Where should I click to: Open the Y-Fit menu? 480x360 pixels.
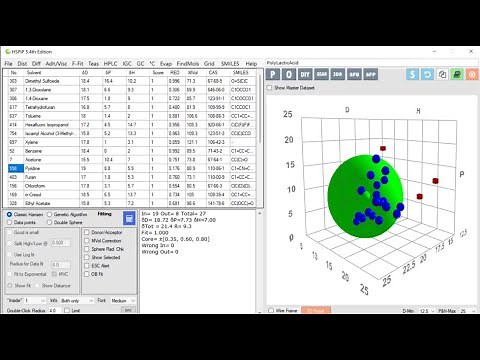point(77,64)
